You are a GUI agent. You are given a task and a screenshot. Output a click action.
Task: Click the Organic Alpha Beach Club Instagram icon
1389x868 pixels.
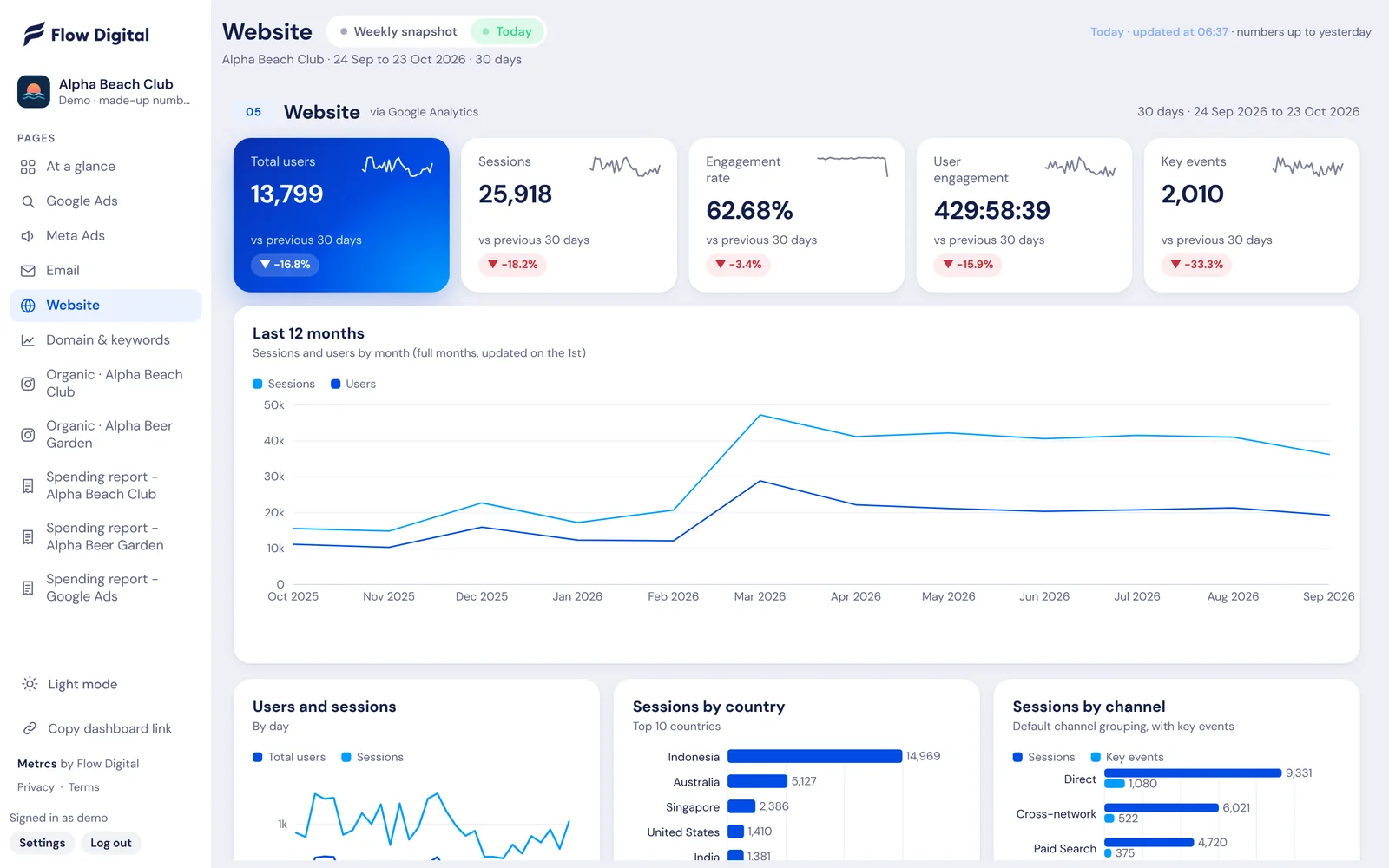28,384
